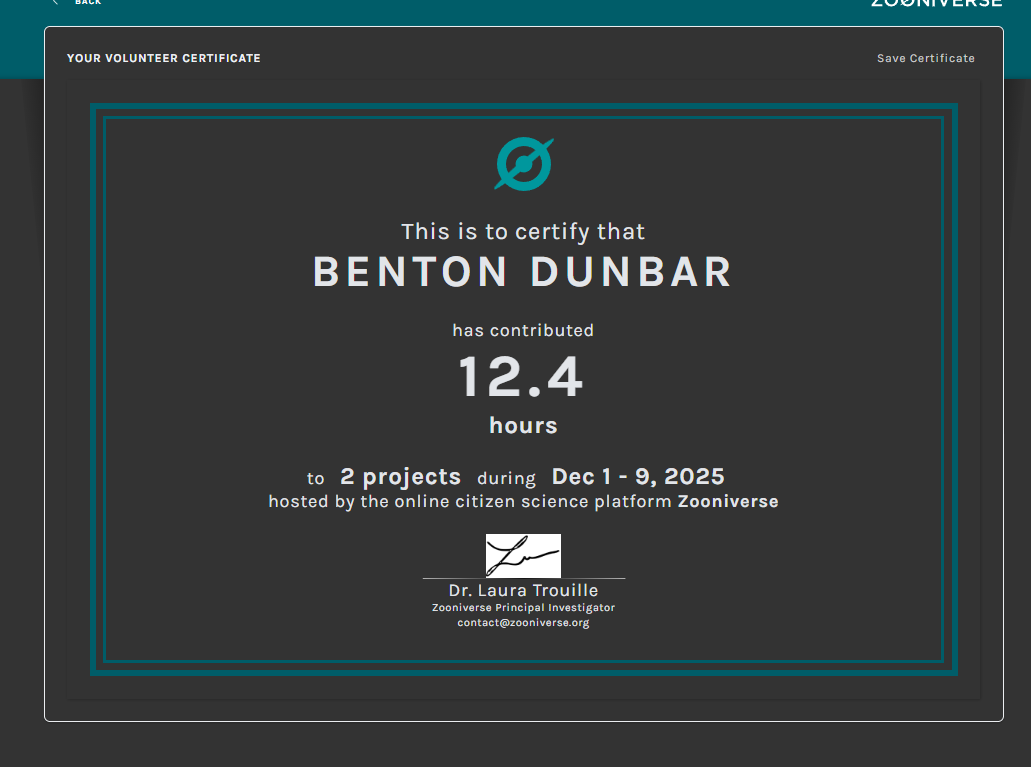Click the date range Dec 1 - 9, 2025
Screen dimensions: 1031x767
(638, 476)
